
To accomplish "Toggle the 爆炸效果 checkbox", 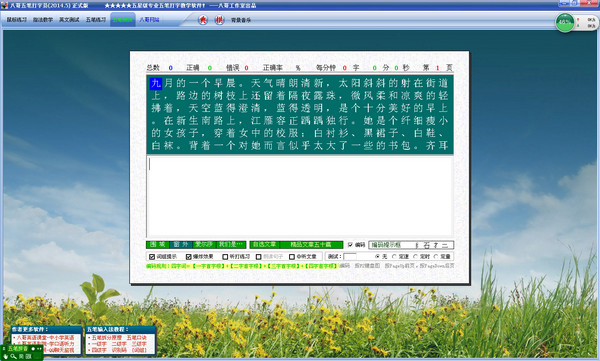I will (x=188, y=256).
